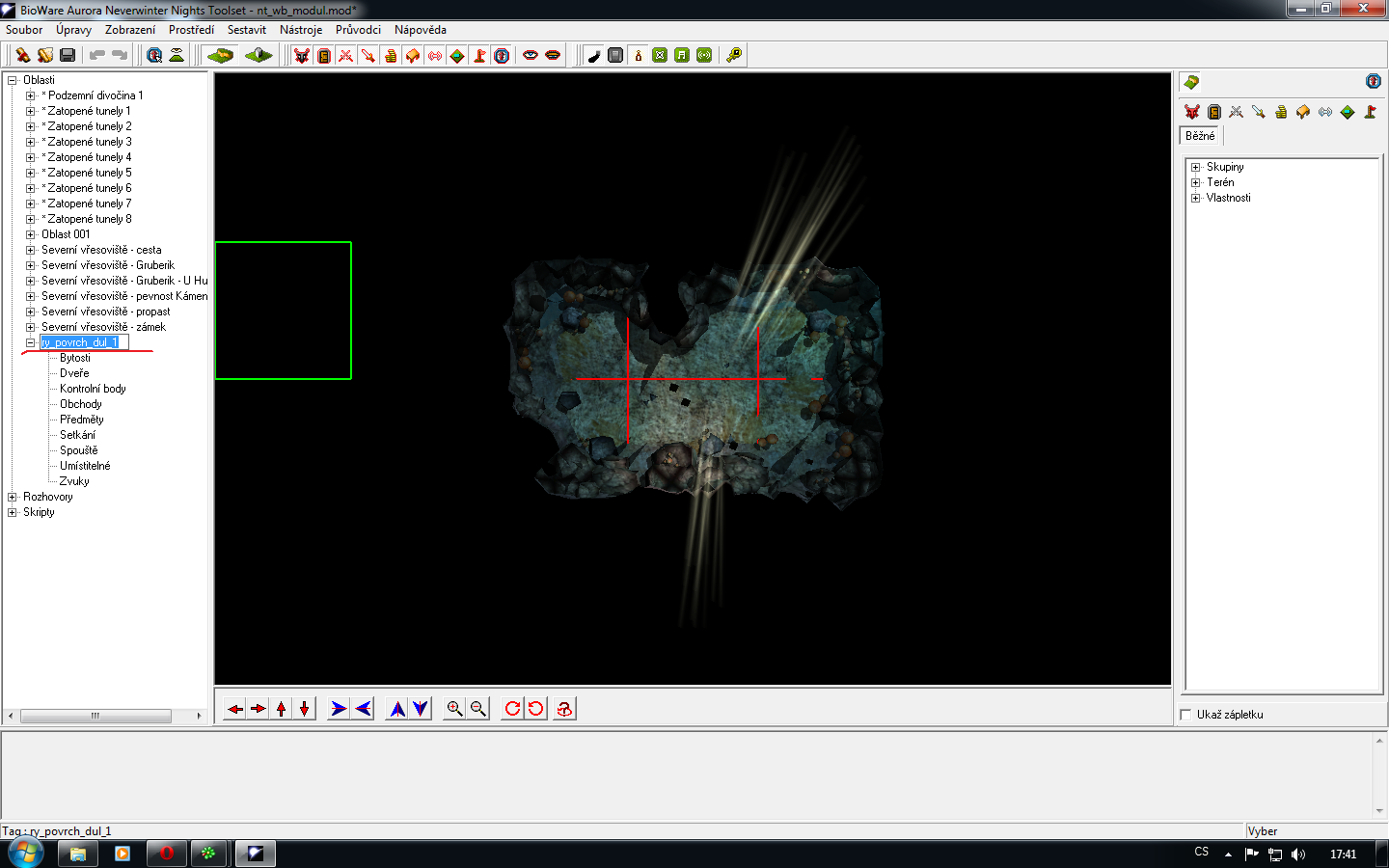Screen dimensions: 1389x868
Task: Select the red demon creatures icon in top toolbar
Action: click(302, 55)
